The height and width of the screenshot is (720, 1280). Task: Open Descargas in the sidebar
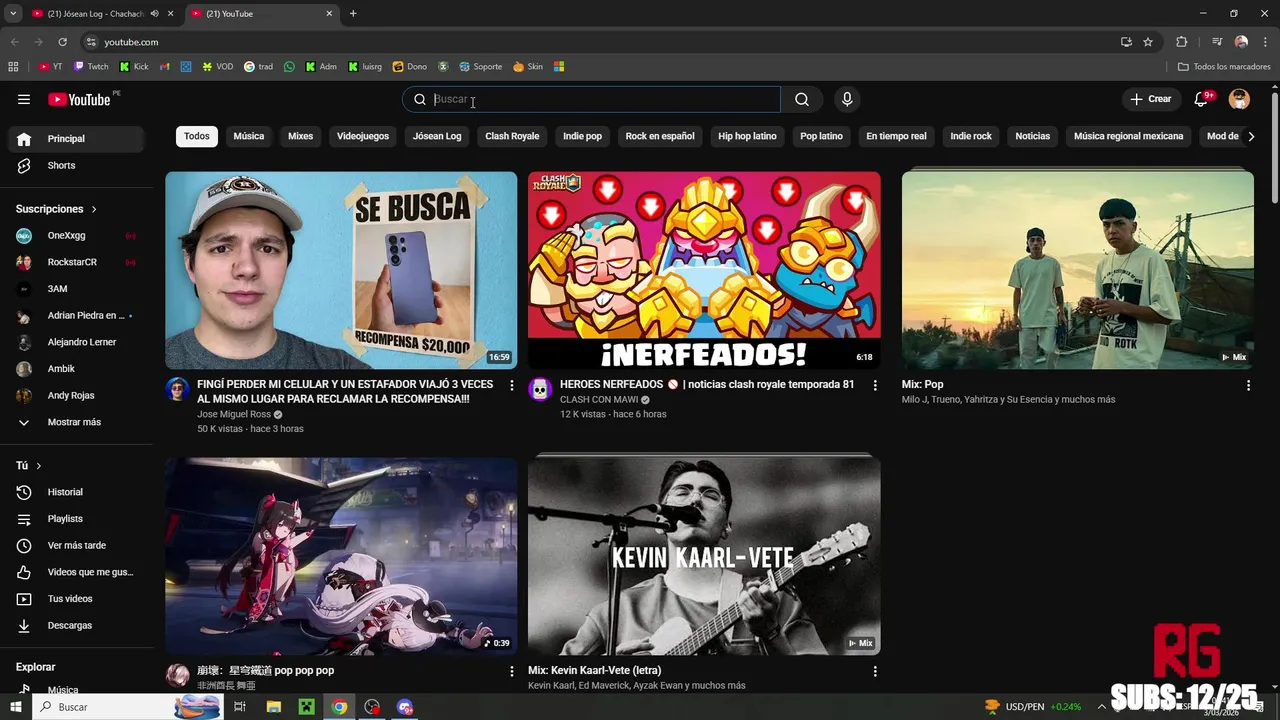76,625
